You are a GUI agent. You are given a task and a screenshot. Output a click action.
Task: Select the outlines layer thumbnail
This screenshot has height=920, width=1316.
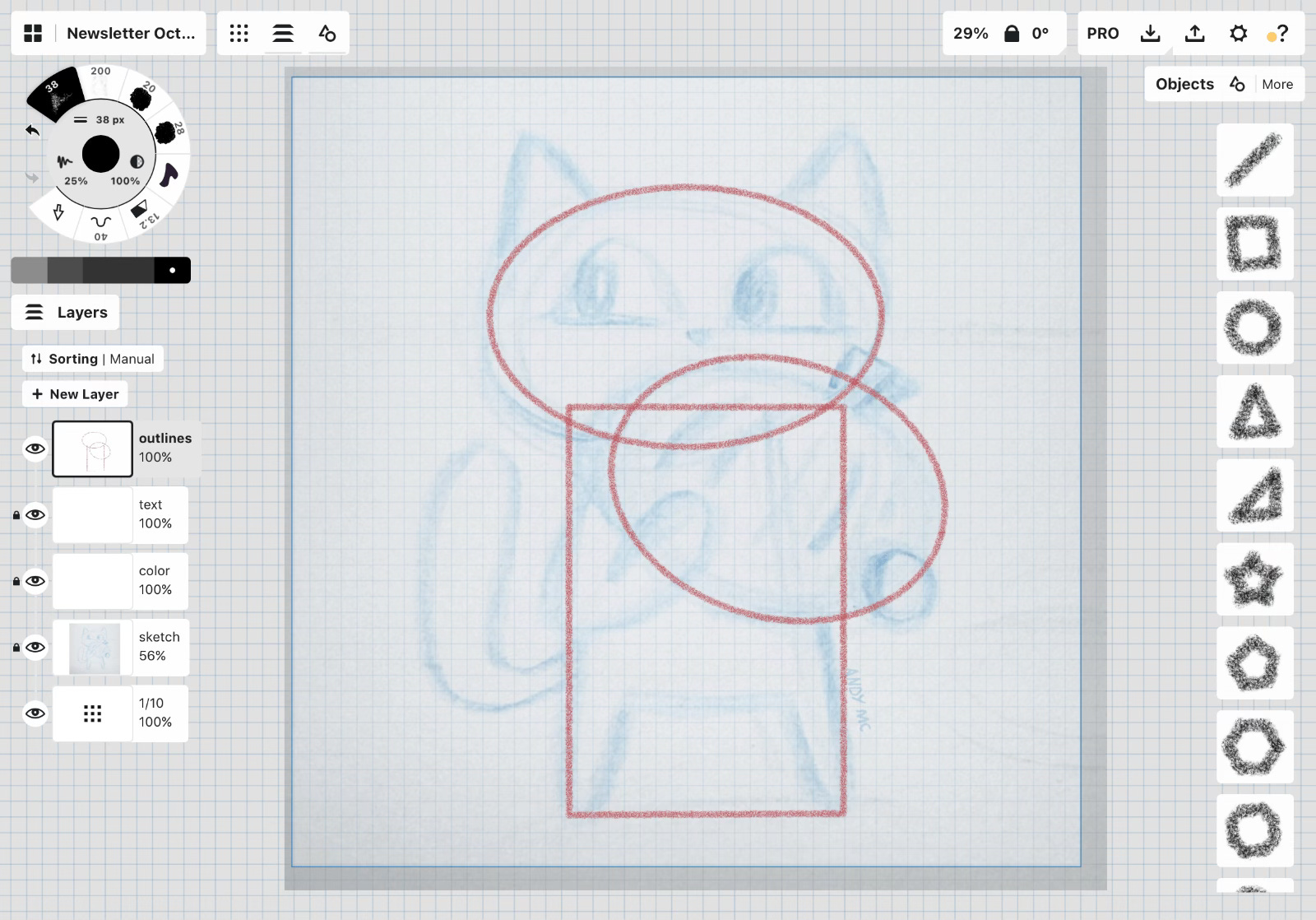tap(92, 448)
